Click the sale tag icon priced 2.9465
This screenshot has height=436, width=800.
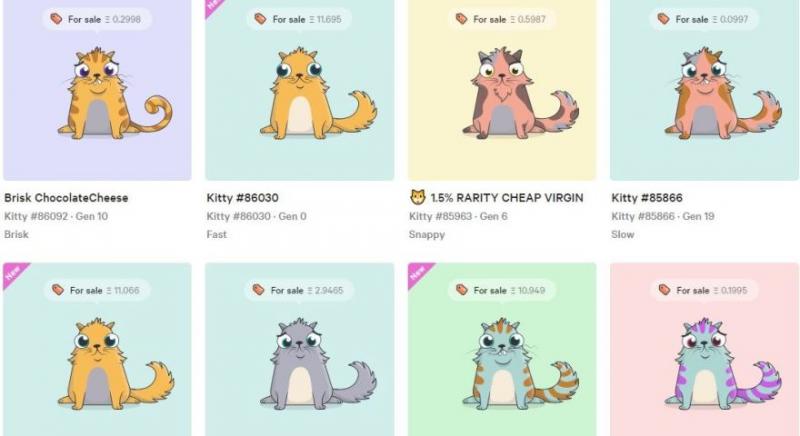coord(259,290)
